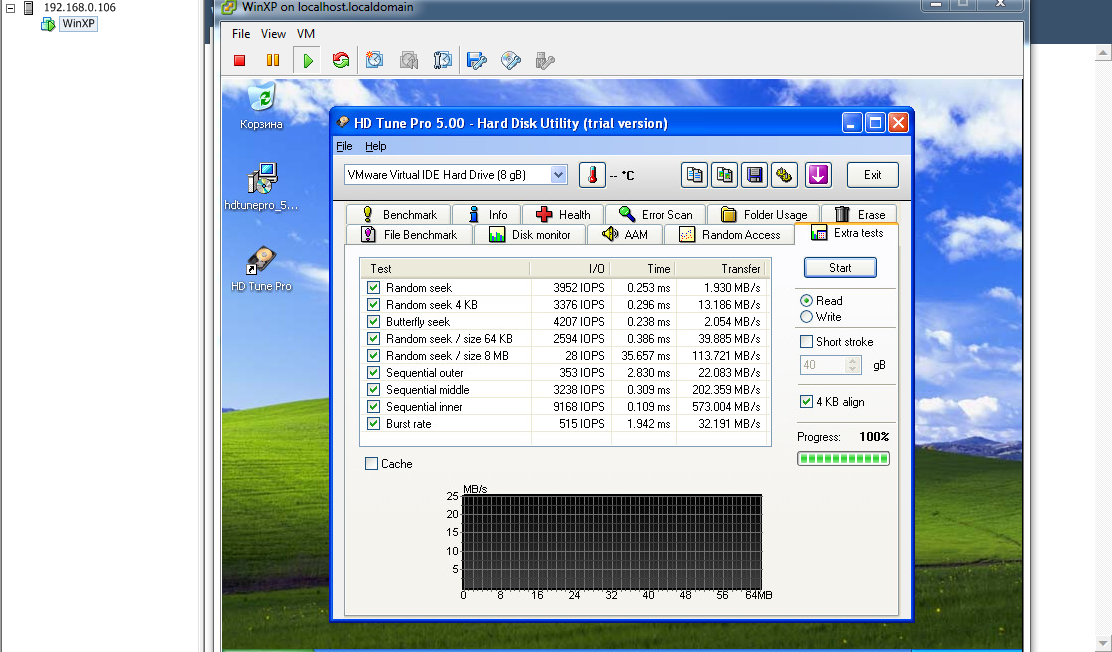Save screenshot with the floppy disk icon
Viewport: 1112px width, 652px height.
coord(755,175)
